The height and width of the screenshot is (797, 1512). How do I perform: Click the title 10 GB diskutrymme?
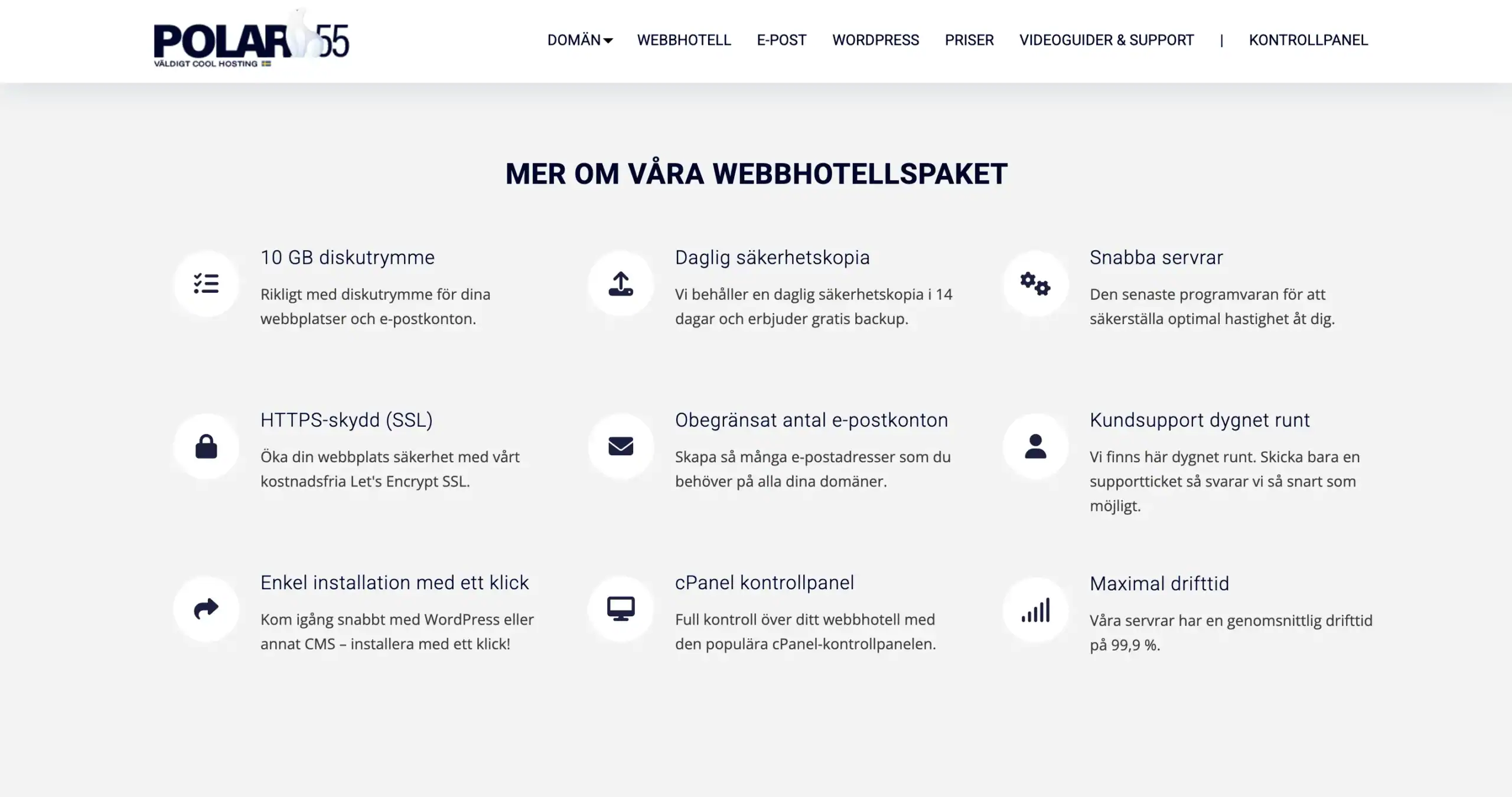pos(347,257)
